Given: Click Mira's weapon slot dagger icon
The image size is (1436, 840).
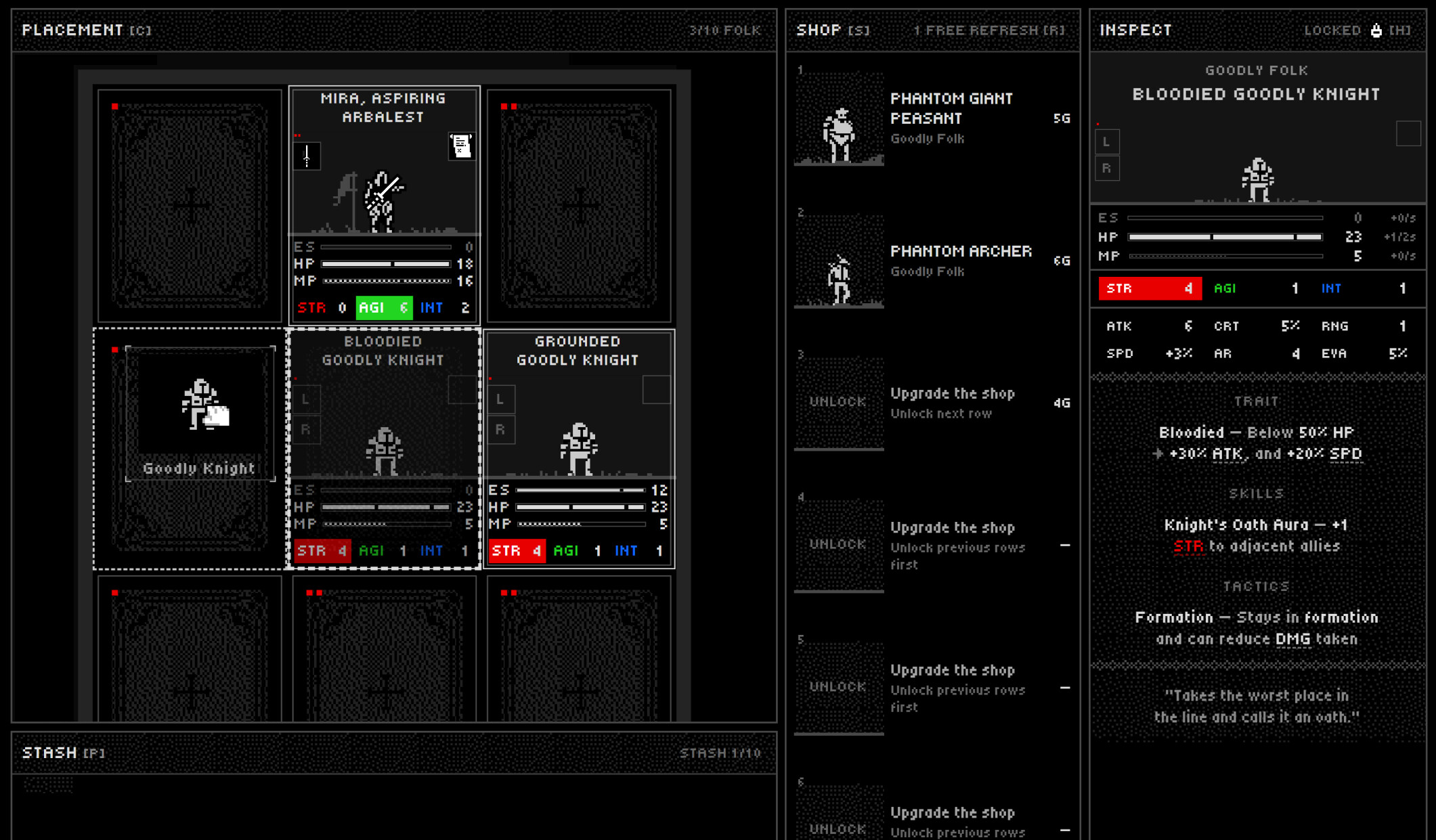Looking at the screenshot, I should [307, 156].
